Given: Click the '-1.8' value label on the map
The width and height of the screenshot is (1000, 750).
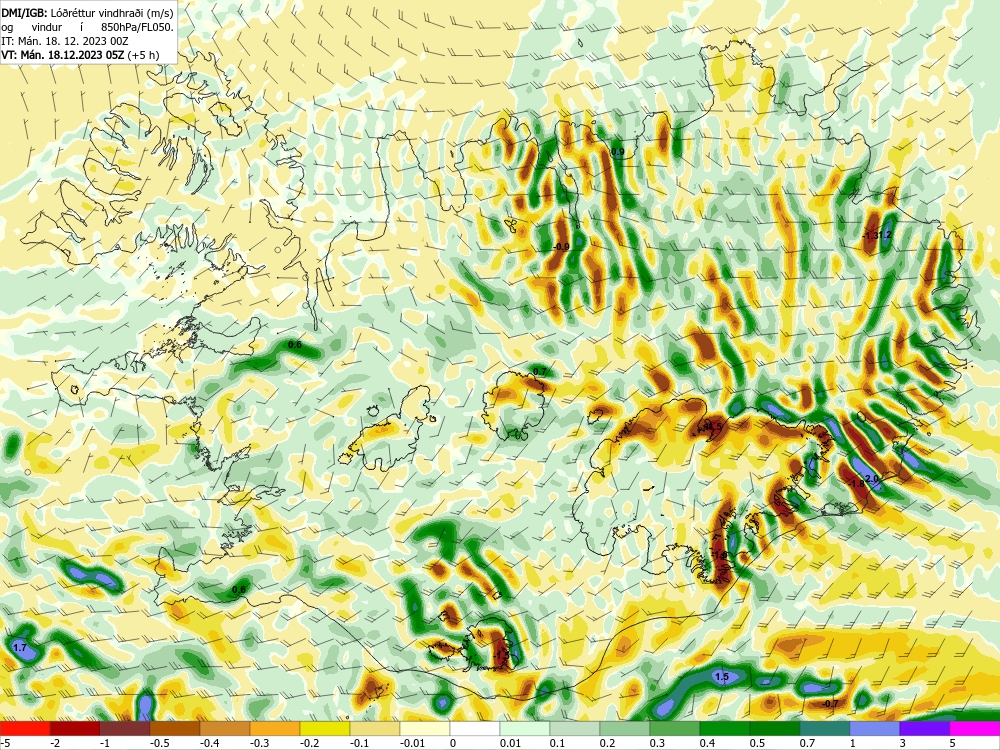Looking at the screenshot, I should tap(858, 484).
